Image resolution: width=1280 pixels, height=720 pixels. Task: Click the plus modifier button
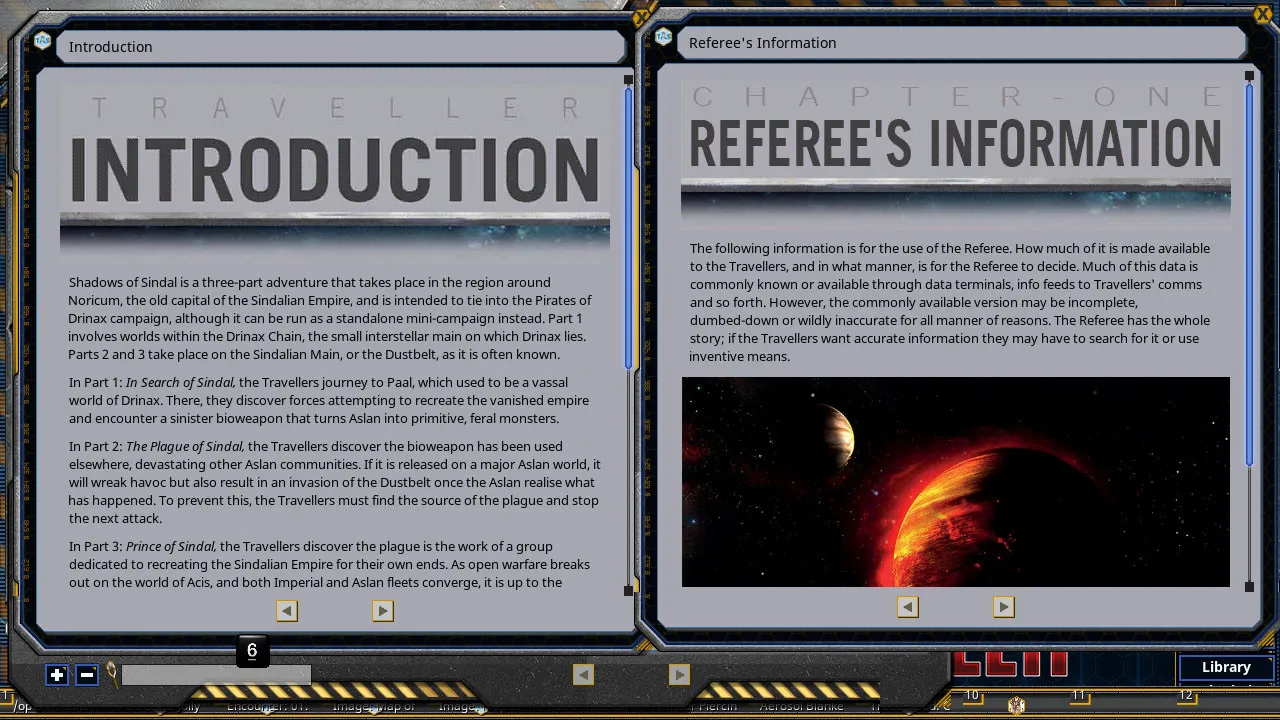click(x=57, y=675)
